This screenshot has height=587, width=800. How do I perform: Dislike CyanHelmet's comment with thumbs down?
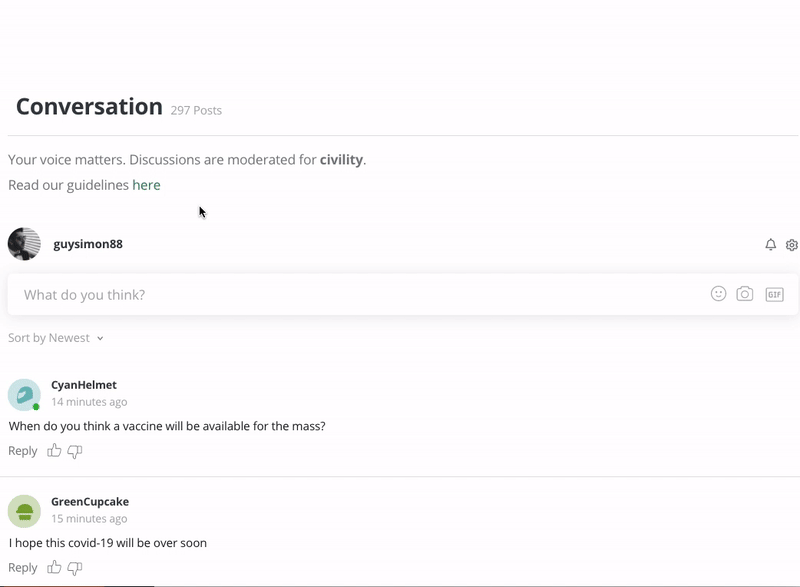pyautogui.click(x=75, y=452)
